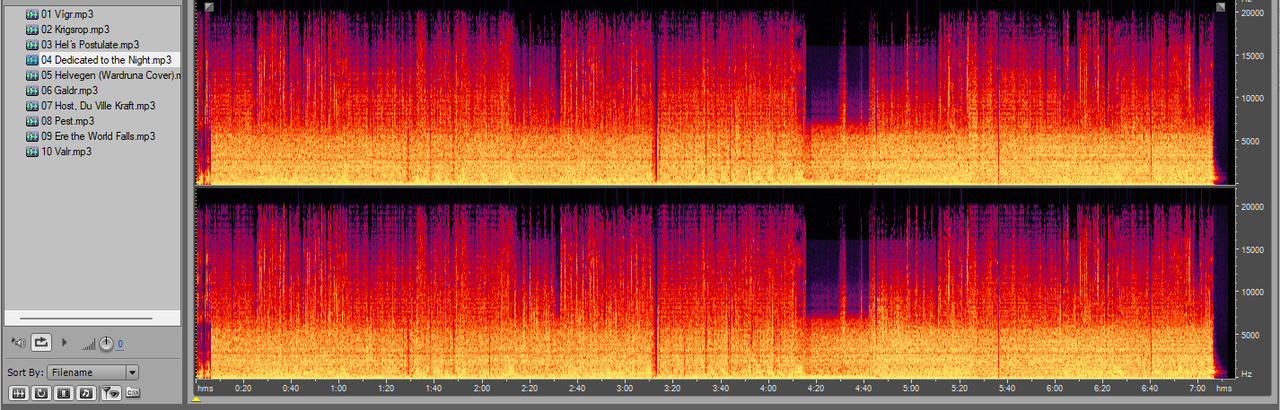Click waveform icon beside 06 Galdr.mp3
1280x410 pixels.
coord(33,90)
